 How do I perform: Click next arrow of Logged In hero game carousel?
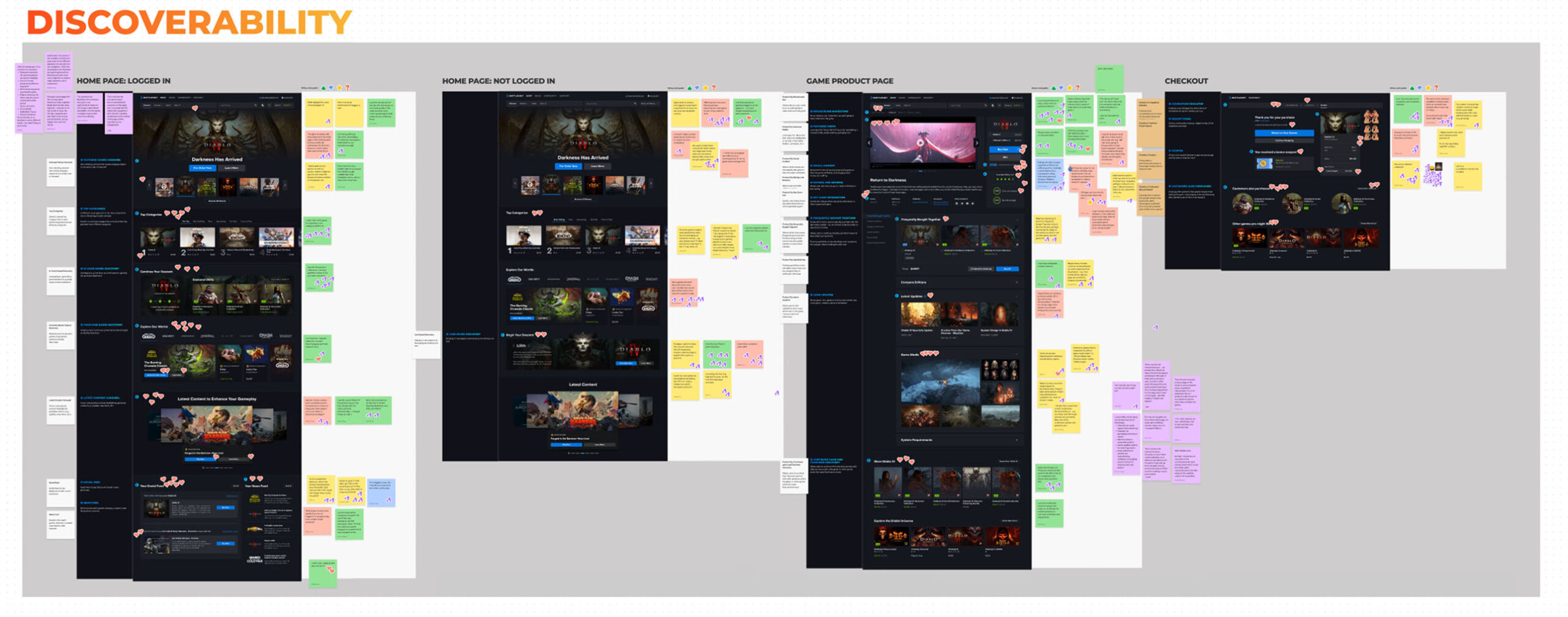coord(285,185)
